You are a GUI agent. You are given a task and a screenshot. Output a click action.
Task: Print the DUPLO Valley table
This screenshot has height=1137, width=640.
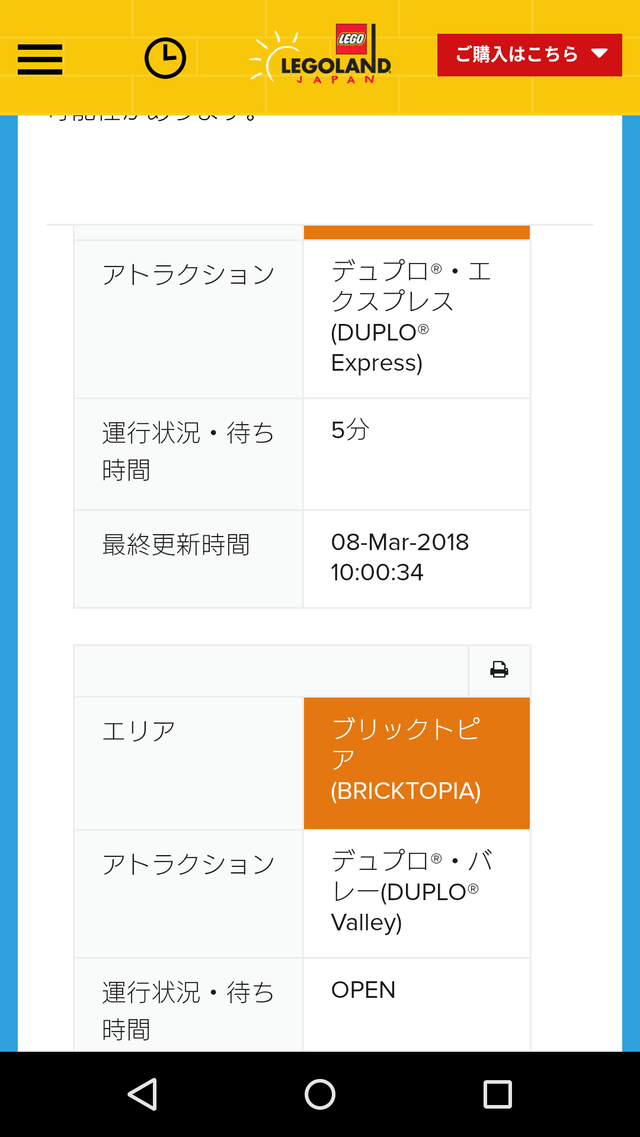(499, 670)
